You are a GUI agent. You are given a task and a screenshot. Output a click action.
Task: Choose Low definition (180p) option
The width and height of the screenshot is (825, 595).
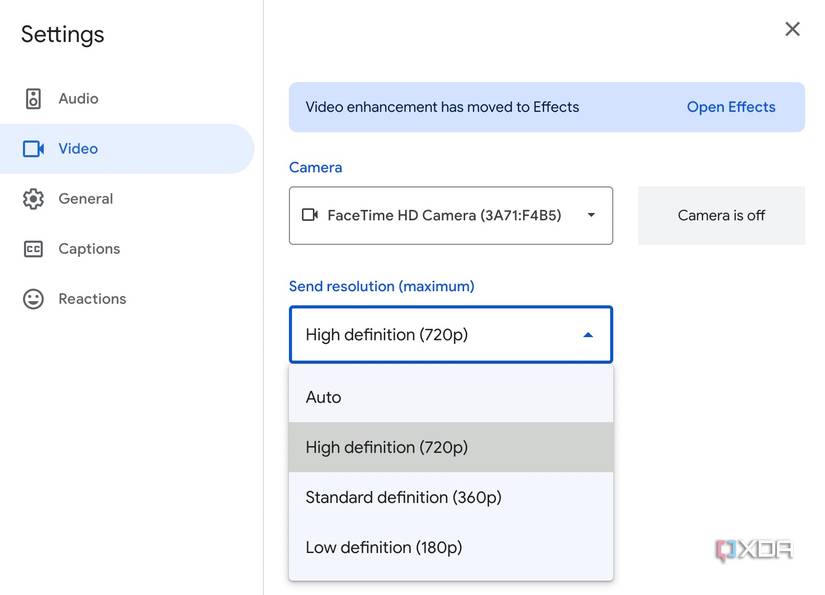tap(451, 547)
